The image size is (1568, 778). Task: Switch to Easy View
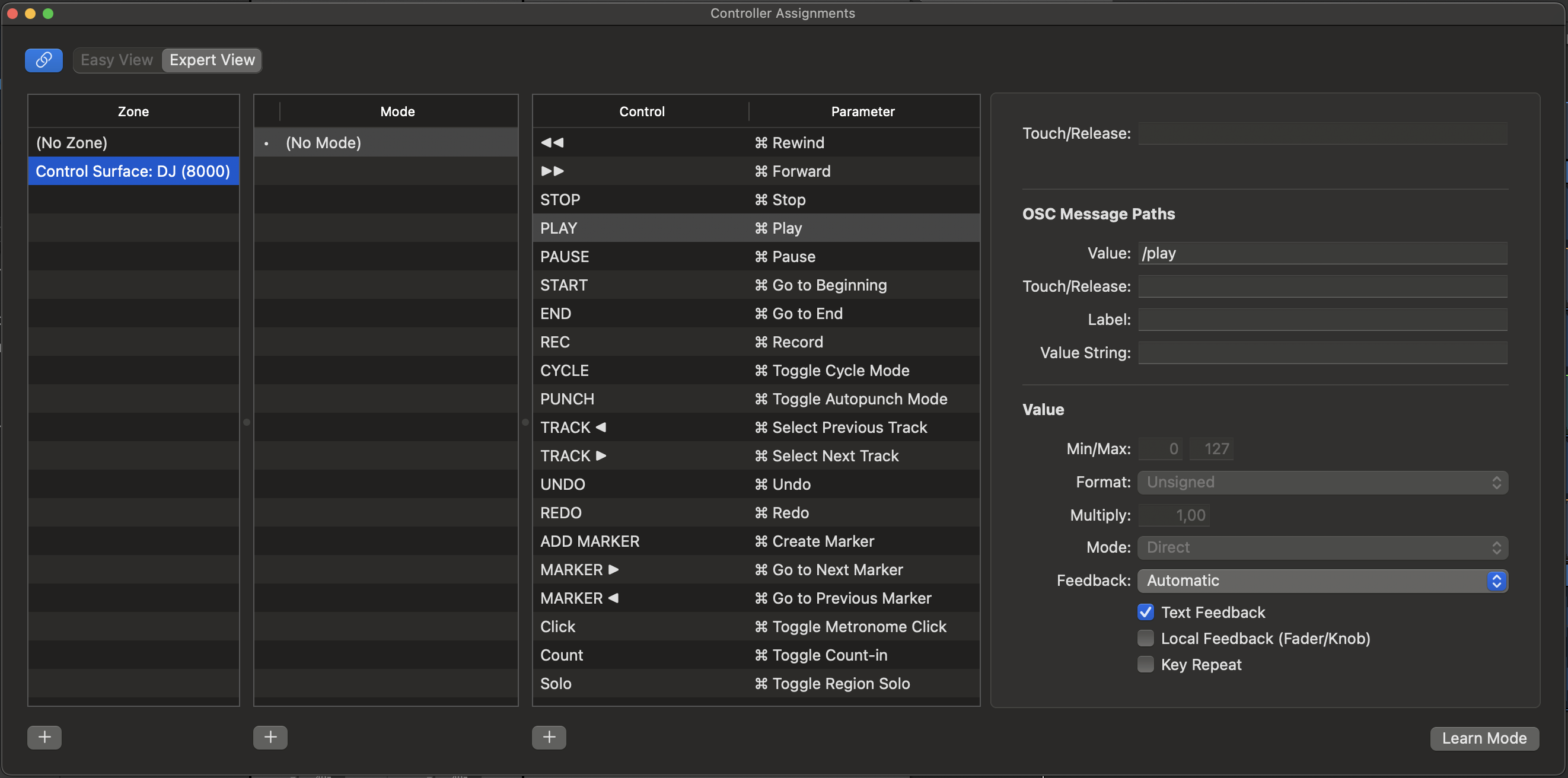(117, 60)
